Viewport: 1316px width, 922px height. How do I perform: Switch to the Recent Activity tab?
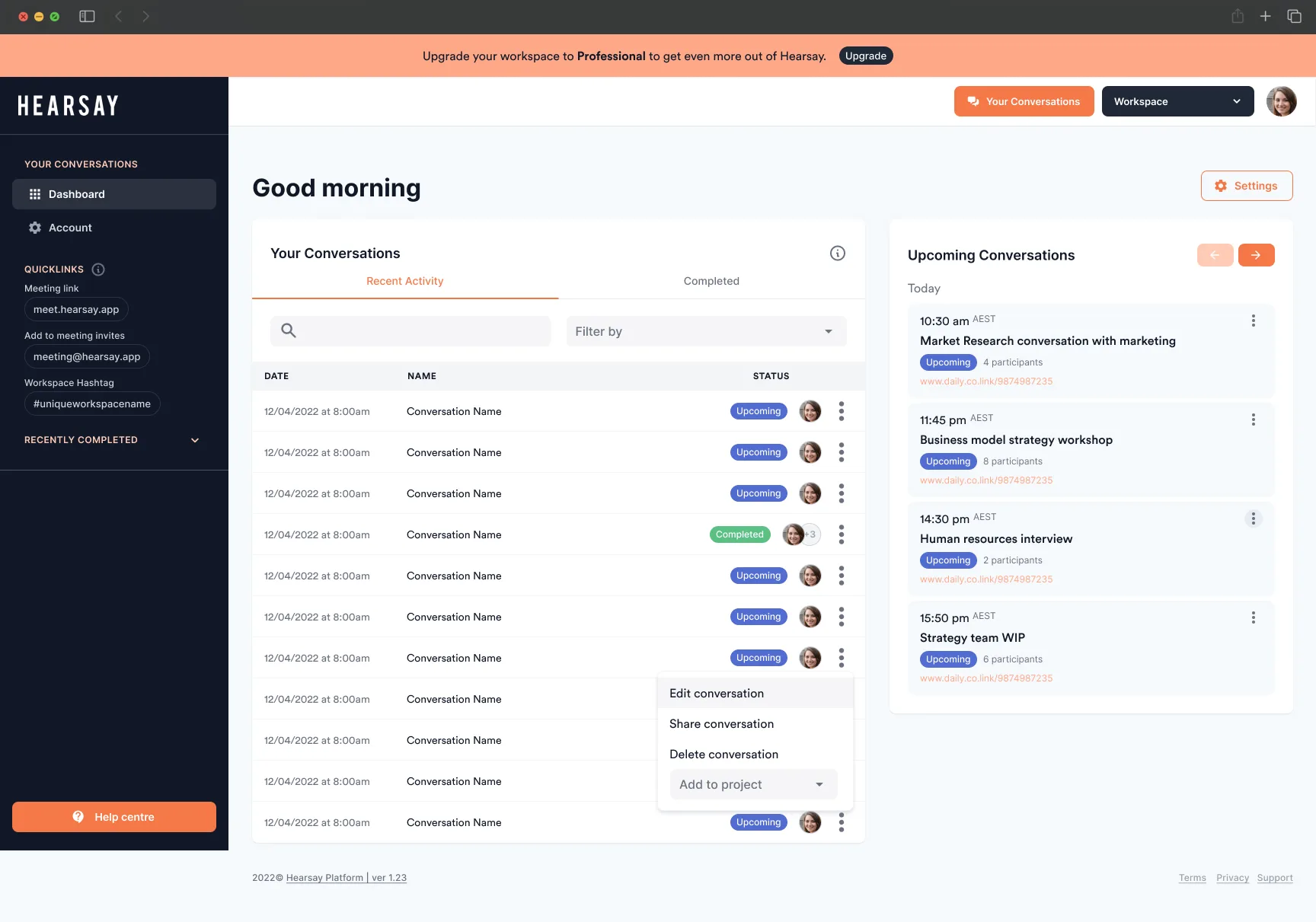404,281
